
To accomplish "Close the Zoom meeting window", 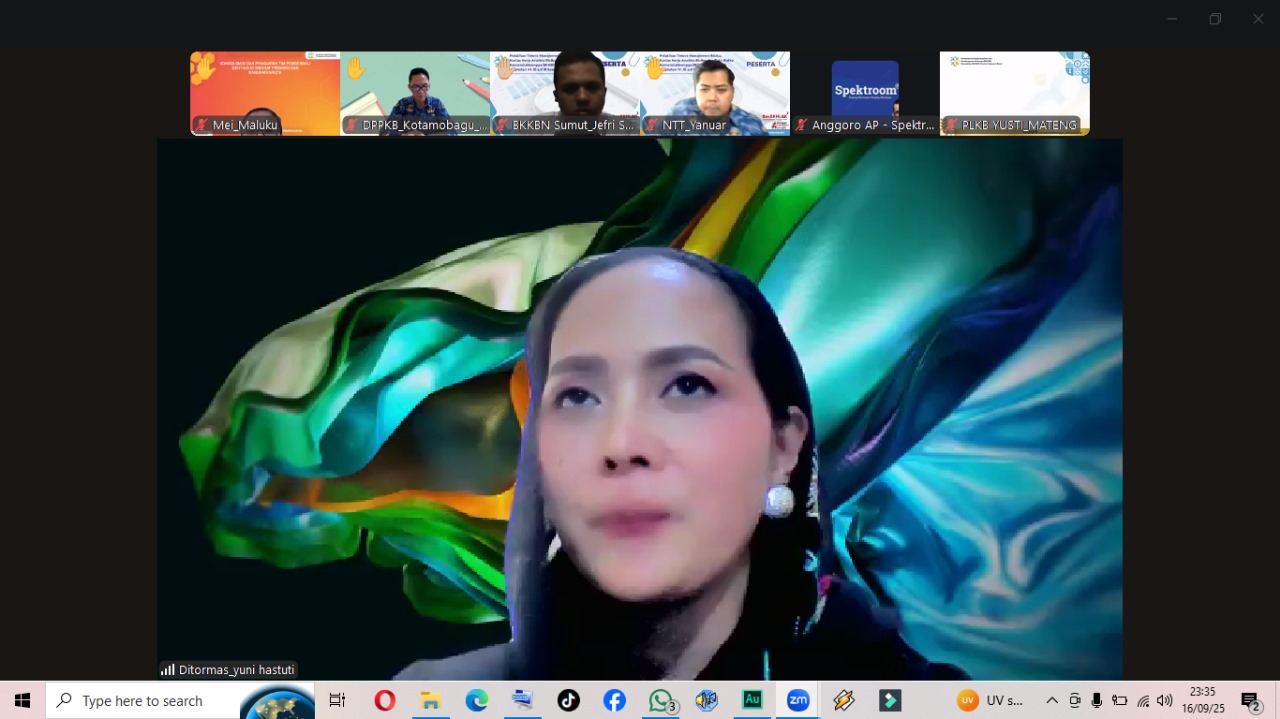I will 1258,18.
